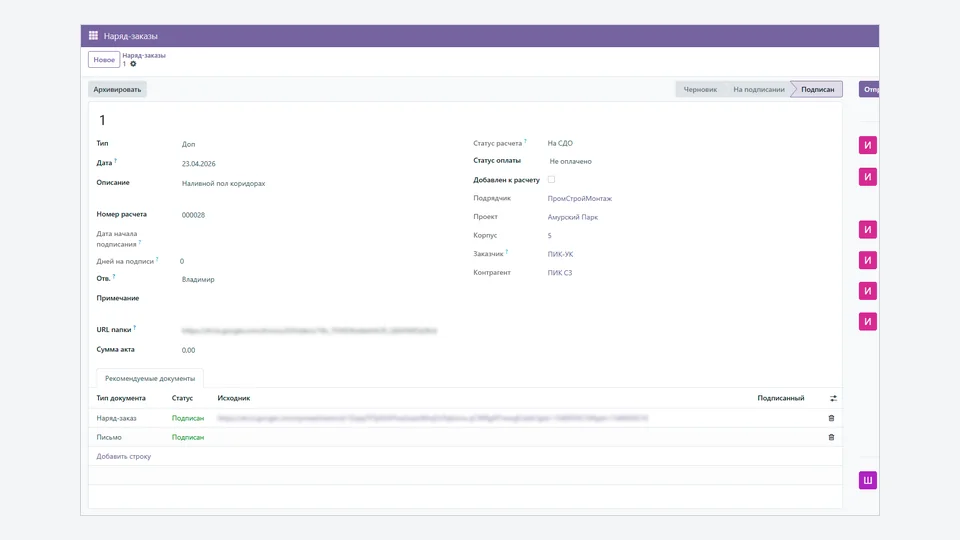Click Подписан status in Наряд-заказ row

(188, 418)
